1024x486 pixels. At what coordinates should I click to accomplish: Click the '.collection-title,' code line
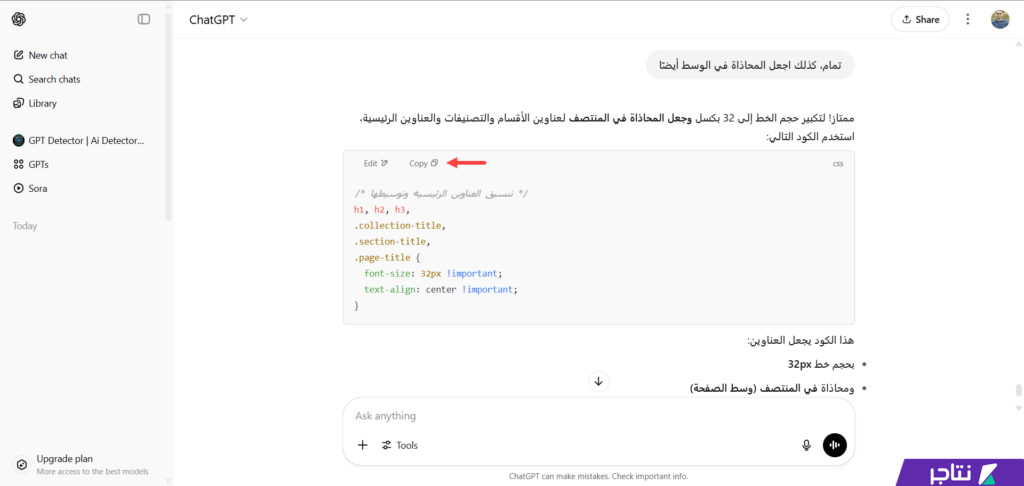pos(399,226)
